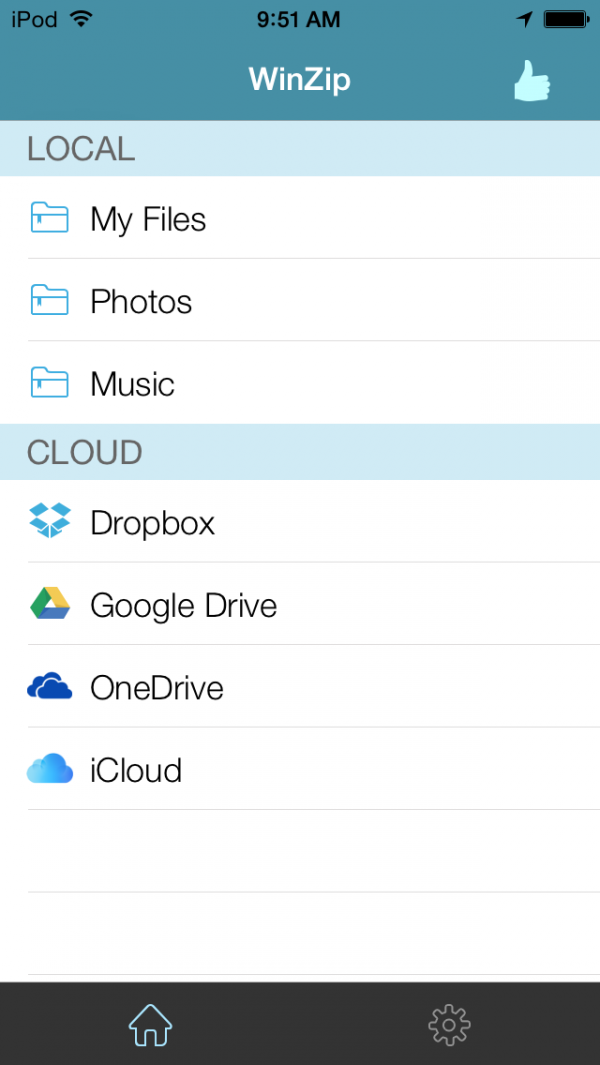Screen dimensions: 600x1065
Task: Open the My Files label
Action: tap(148, 219)
